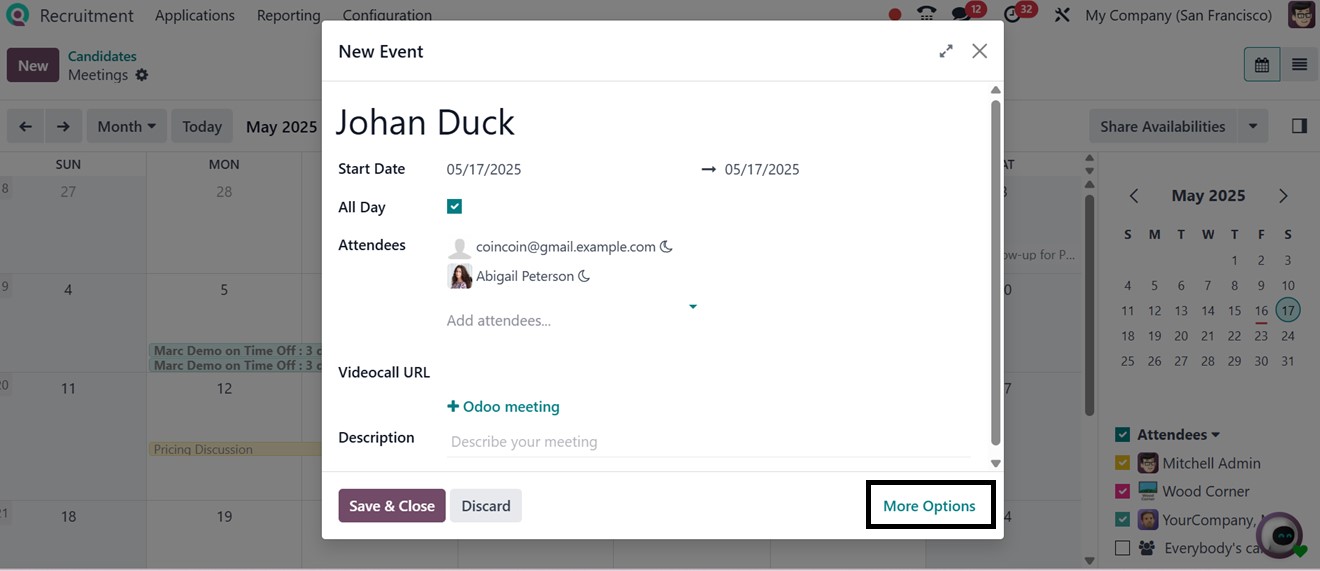Click the Meetings settings gear icon

pos(142,75)
